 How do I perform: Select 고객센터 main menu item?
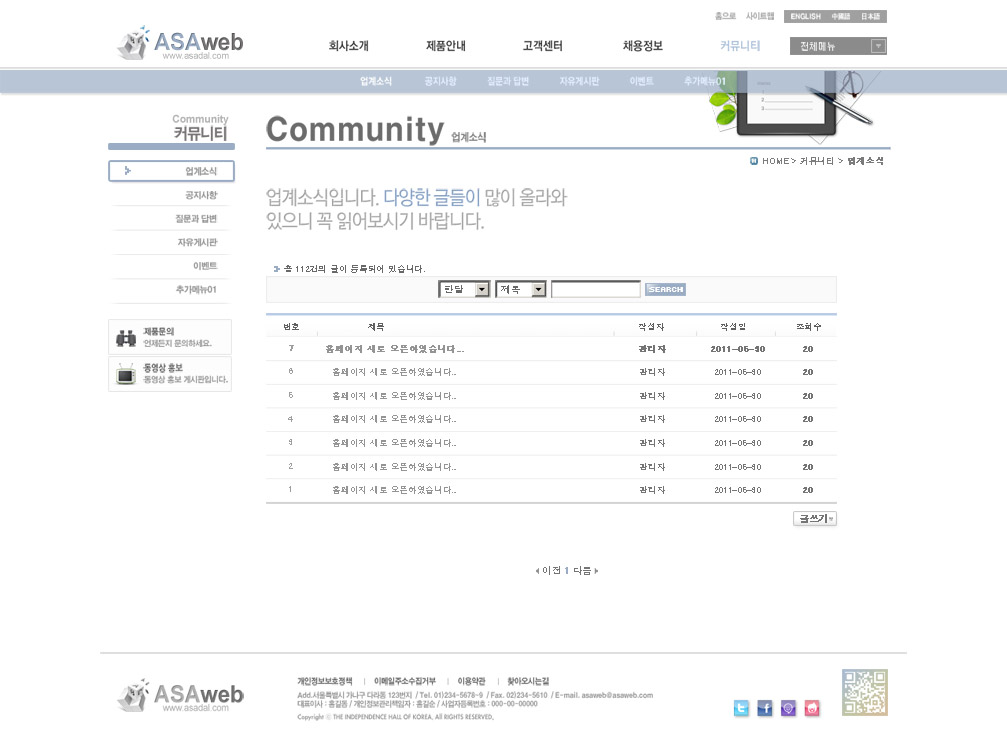[542, 46]
